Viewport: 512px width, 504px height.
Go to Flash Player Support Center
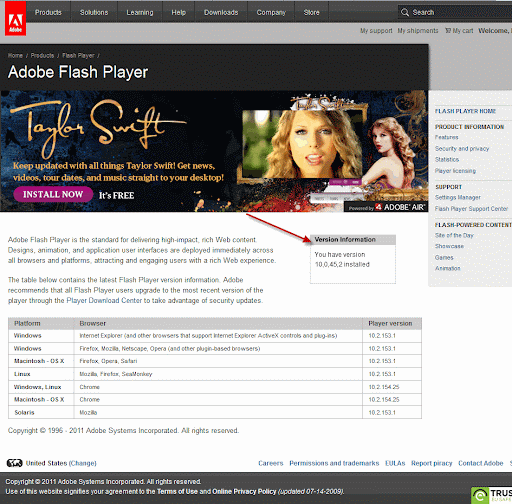coord(471,209)
